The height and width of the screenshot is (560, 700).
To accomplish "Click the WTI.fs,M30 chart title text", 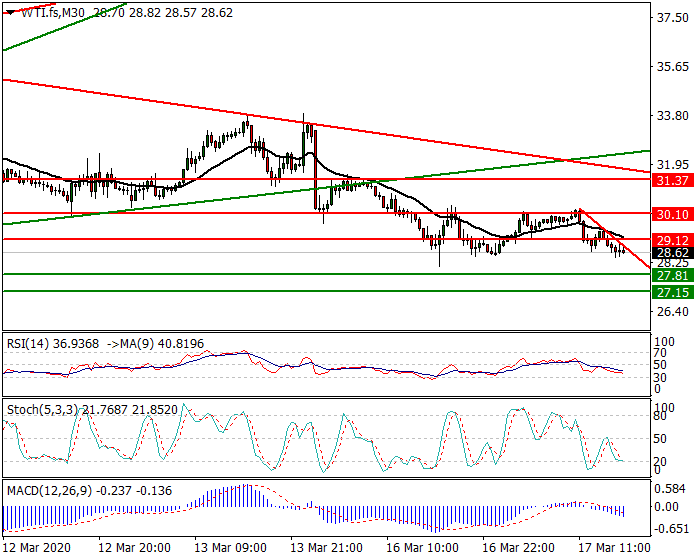I will (53, 13).
